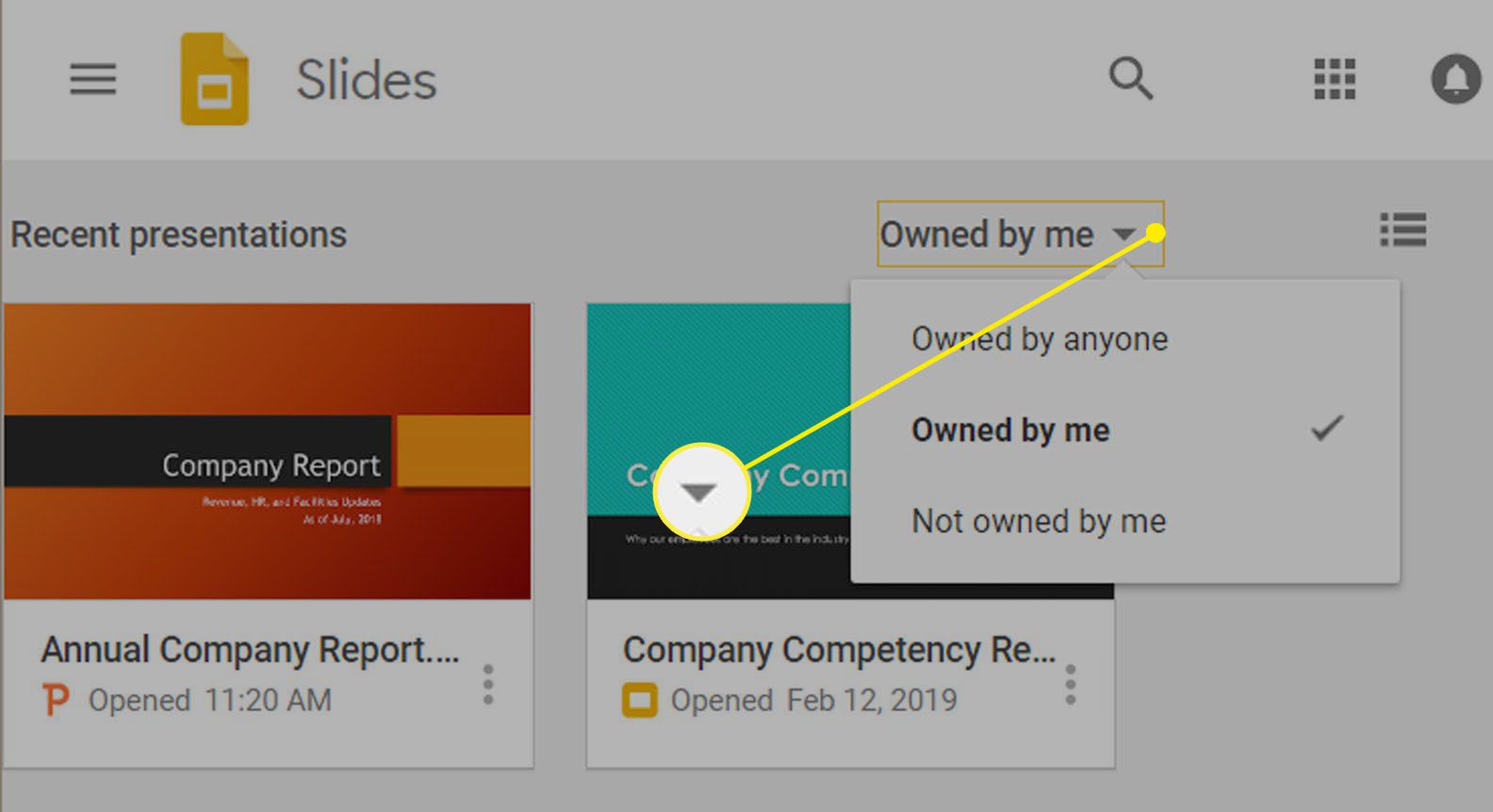Screen dimensions: 1493x812
Task: Open the Google apps grid
Action: (x=1335, y=79)
